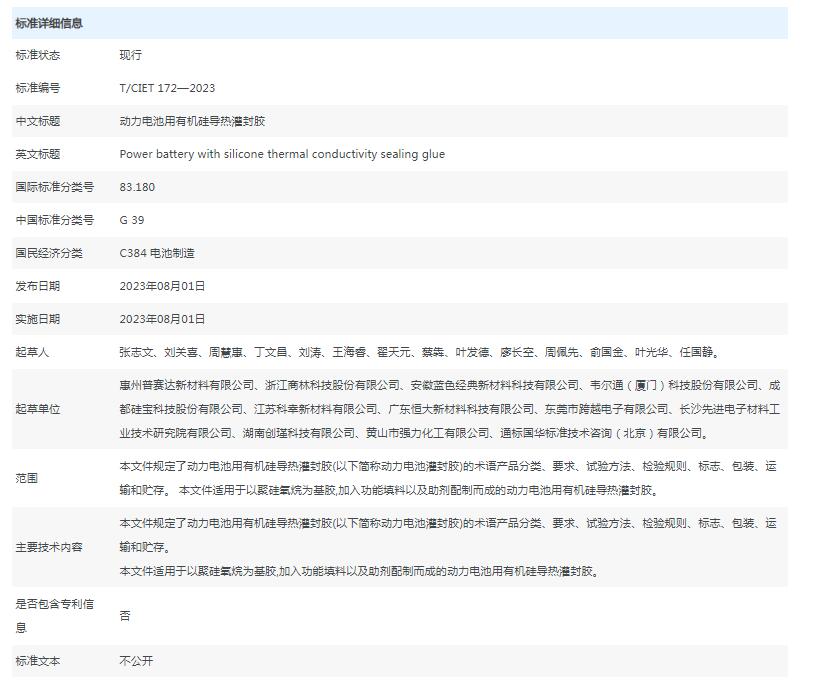Click the 标准详细信息 section header

point(49,23)
